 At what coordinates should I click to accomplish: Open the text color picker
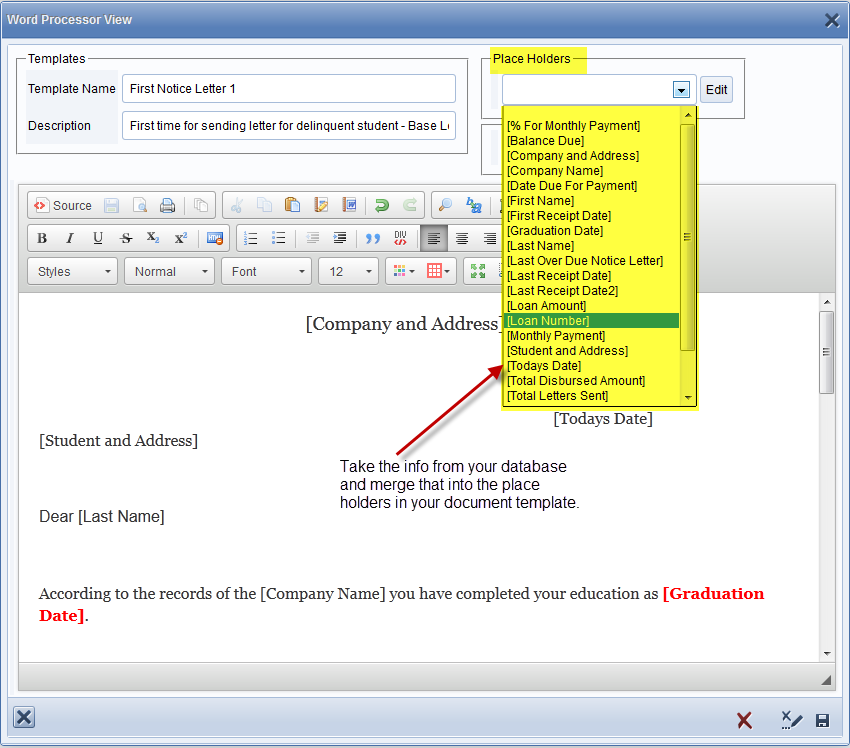click(x=404, y=272)
